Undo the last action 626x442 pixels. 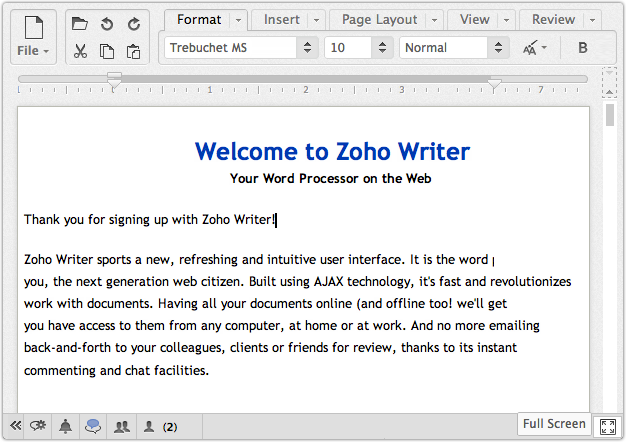coord(106,24)
